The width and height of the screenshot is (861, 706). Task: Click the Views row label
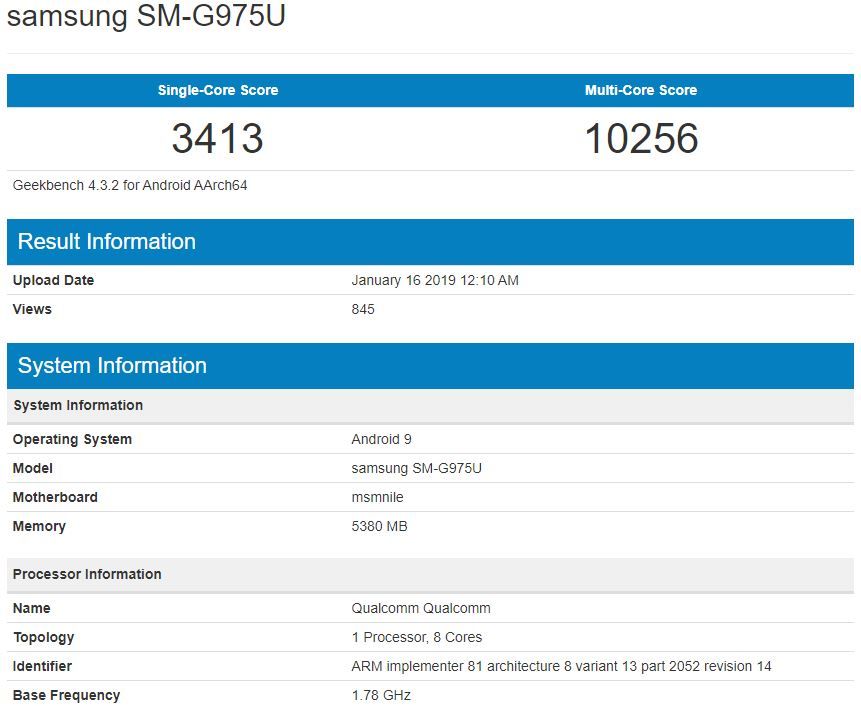coord(32,309)
